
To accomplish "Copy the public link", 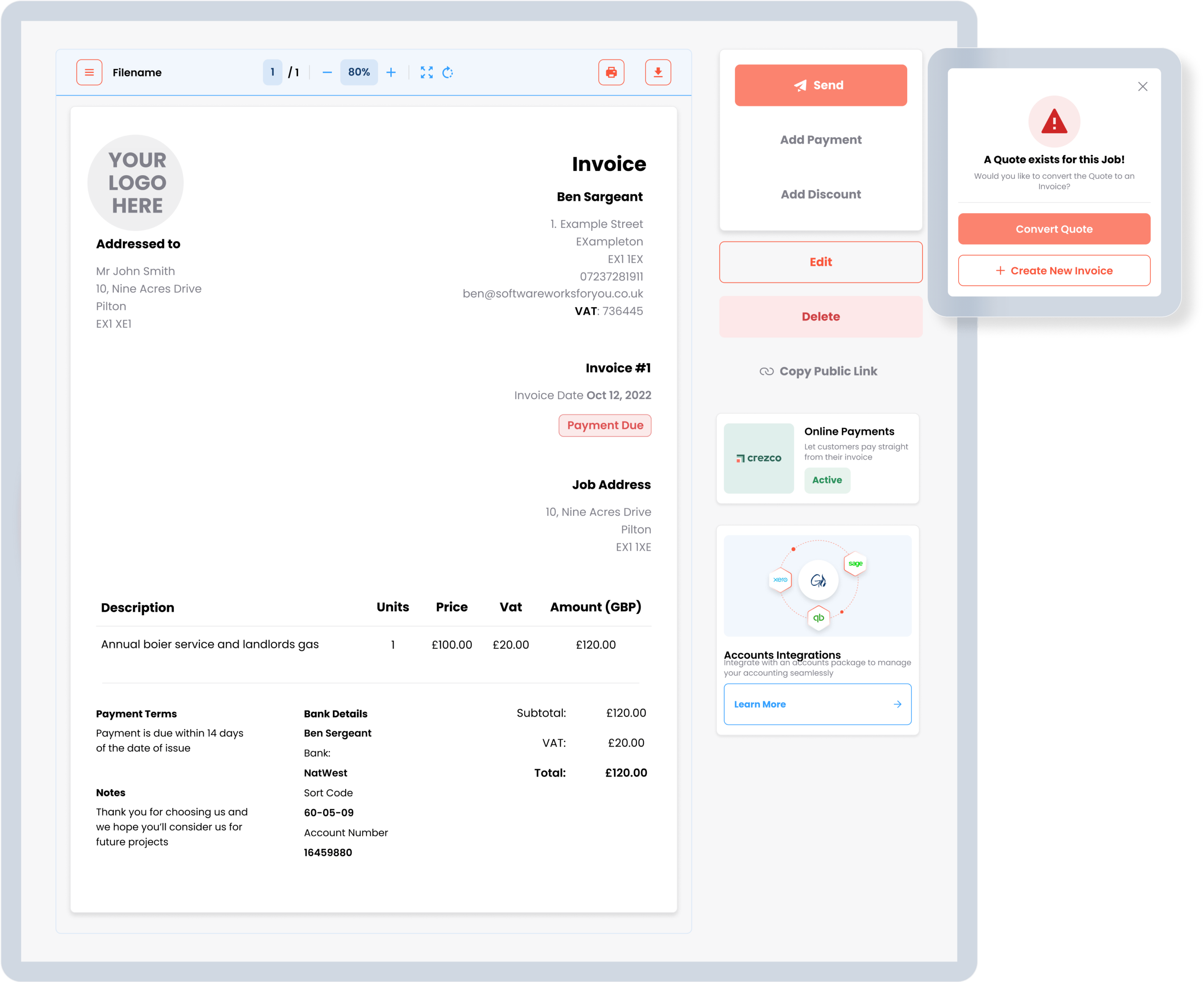I will 818,371.
